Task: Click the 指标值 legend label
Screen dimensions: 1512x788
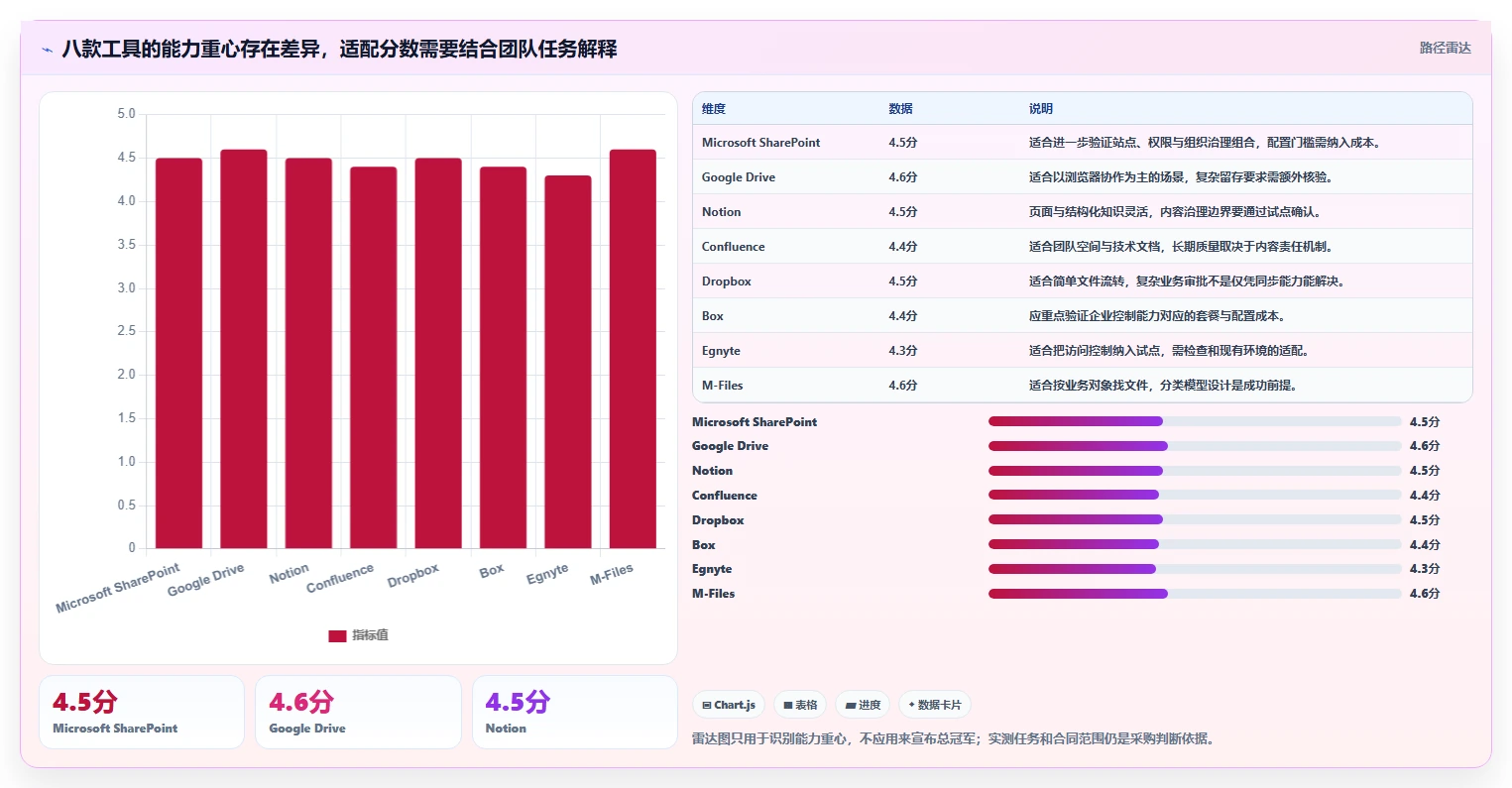Action: pyautogui.click(x=370, y=635)
